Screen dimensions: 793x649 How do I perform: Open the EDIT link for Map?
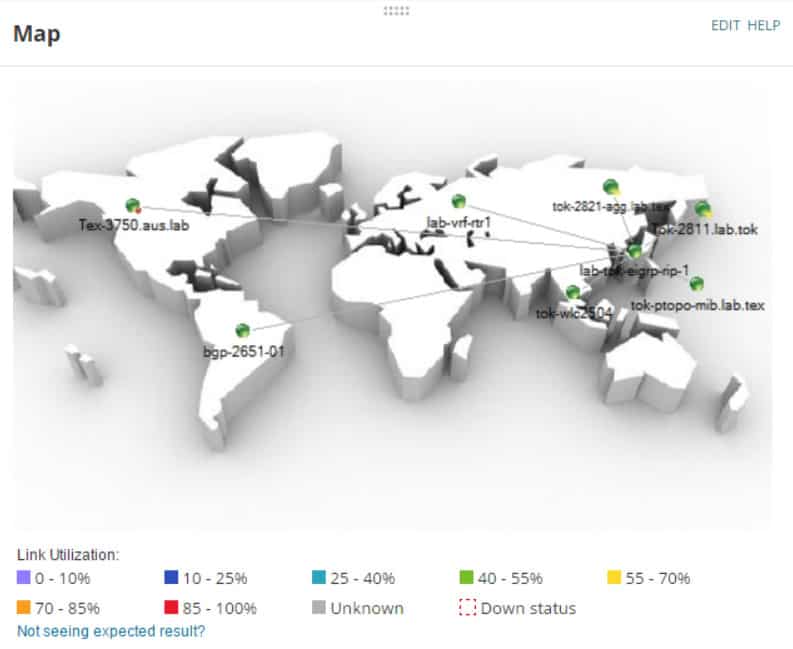[x=725, y=25]
